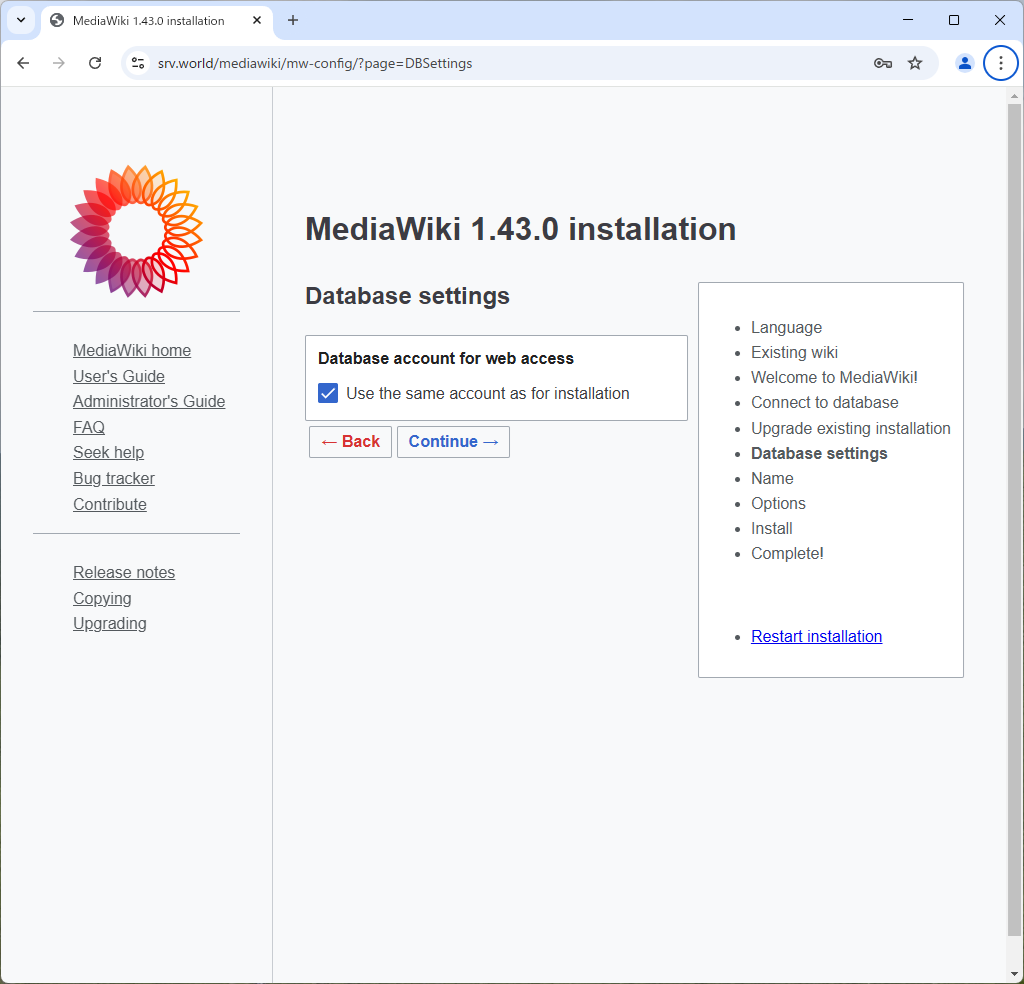The image size is (1024, 984).
Task: Open the User's Guide link
Action: tap(119, 377)
